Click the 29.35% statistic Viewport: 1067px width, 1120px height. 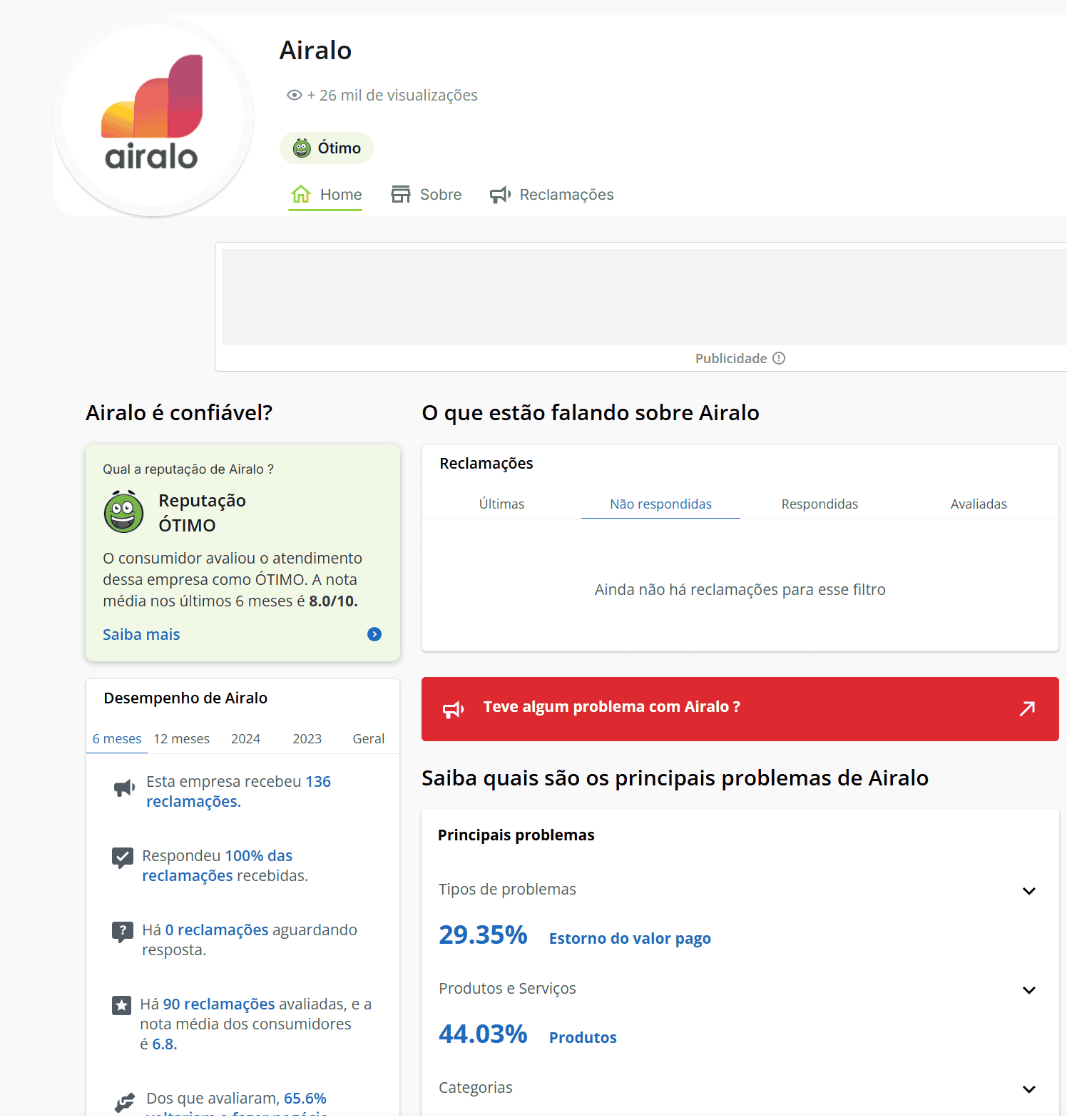pyautogui.click(x=483, y=935)
